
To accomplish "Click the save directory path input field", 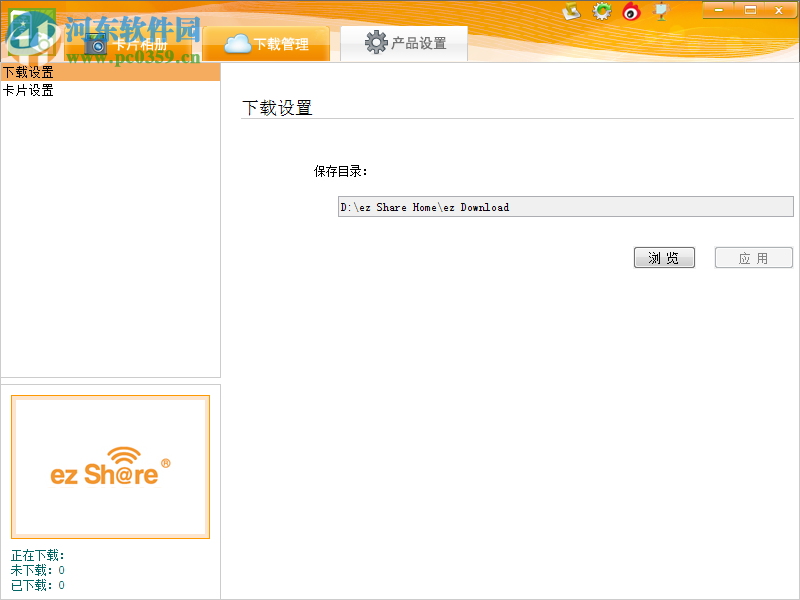I will 563,207.
